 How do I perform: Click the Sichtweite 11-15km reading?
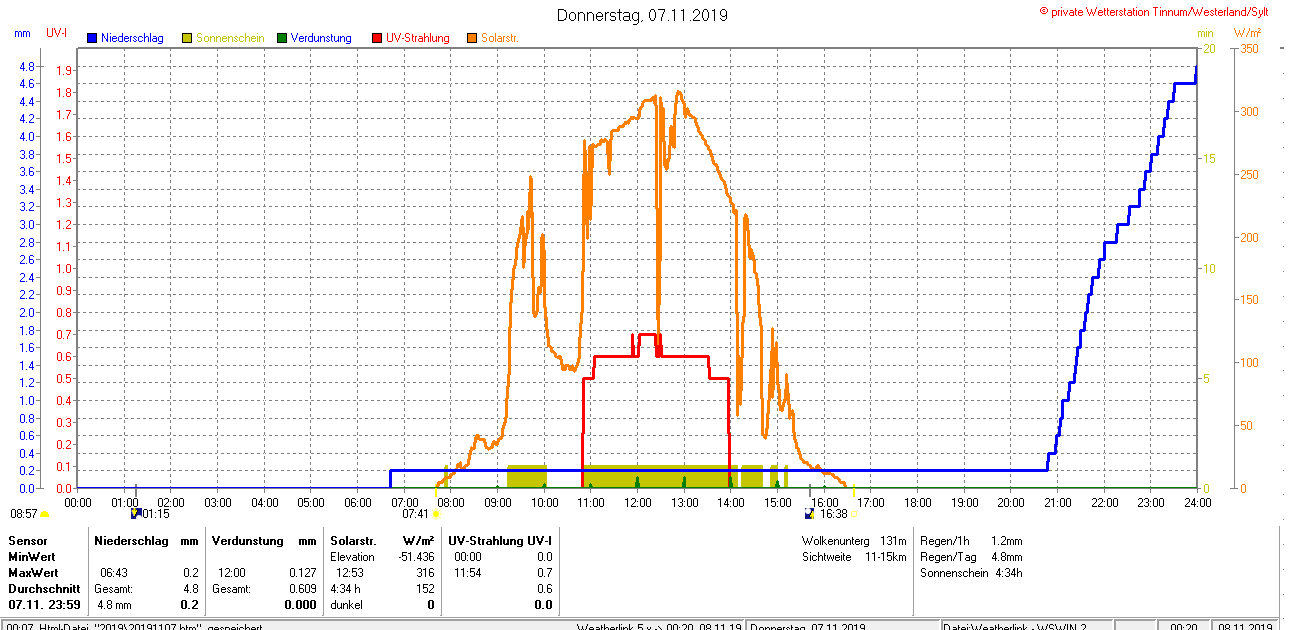[853, 556]
